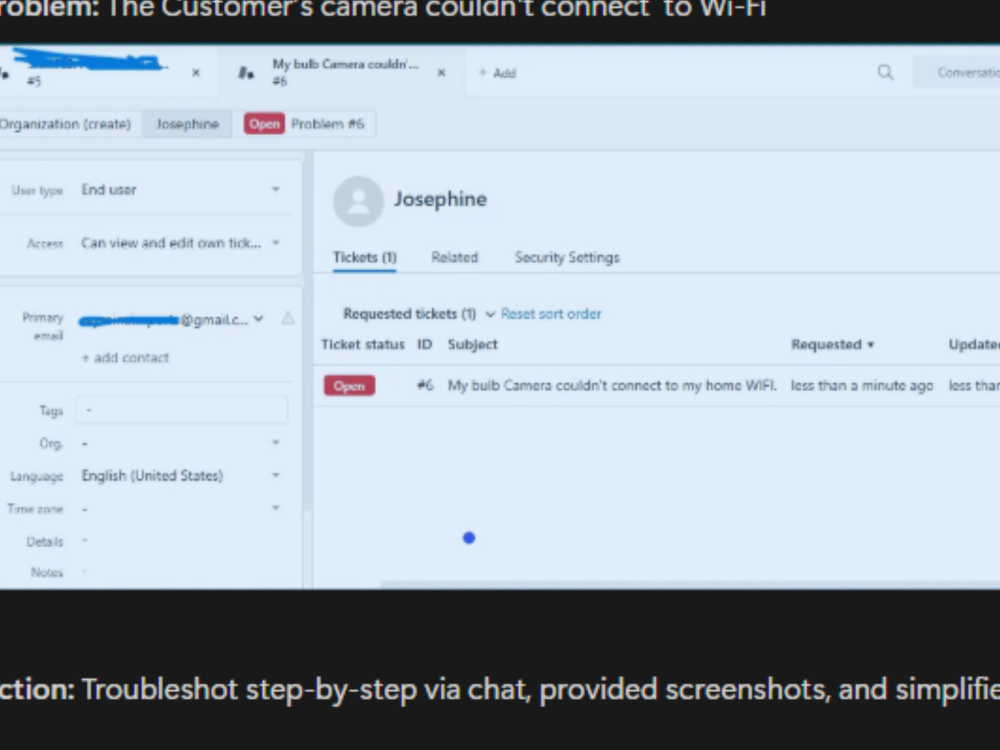Close the redacted #5 ticket tab
Viewport: 1000px width, 750px height.
196,73
